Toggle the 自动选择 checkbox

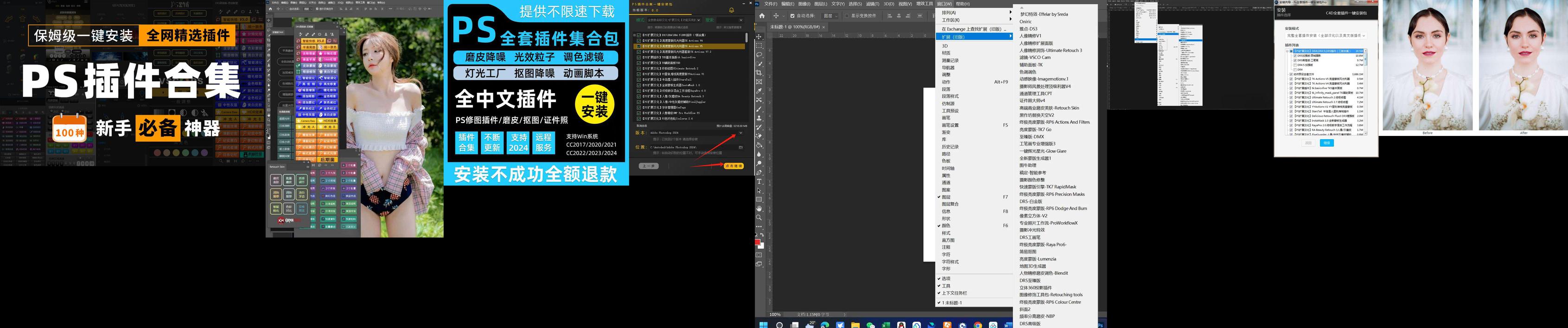pyautogui.click(x=792, y=16)
